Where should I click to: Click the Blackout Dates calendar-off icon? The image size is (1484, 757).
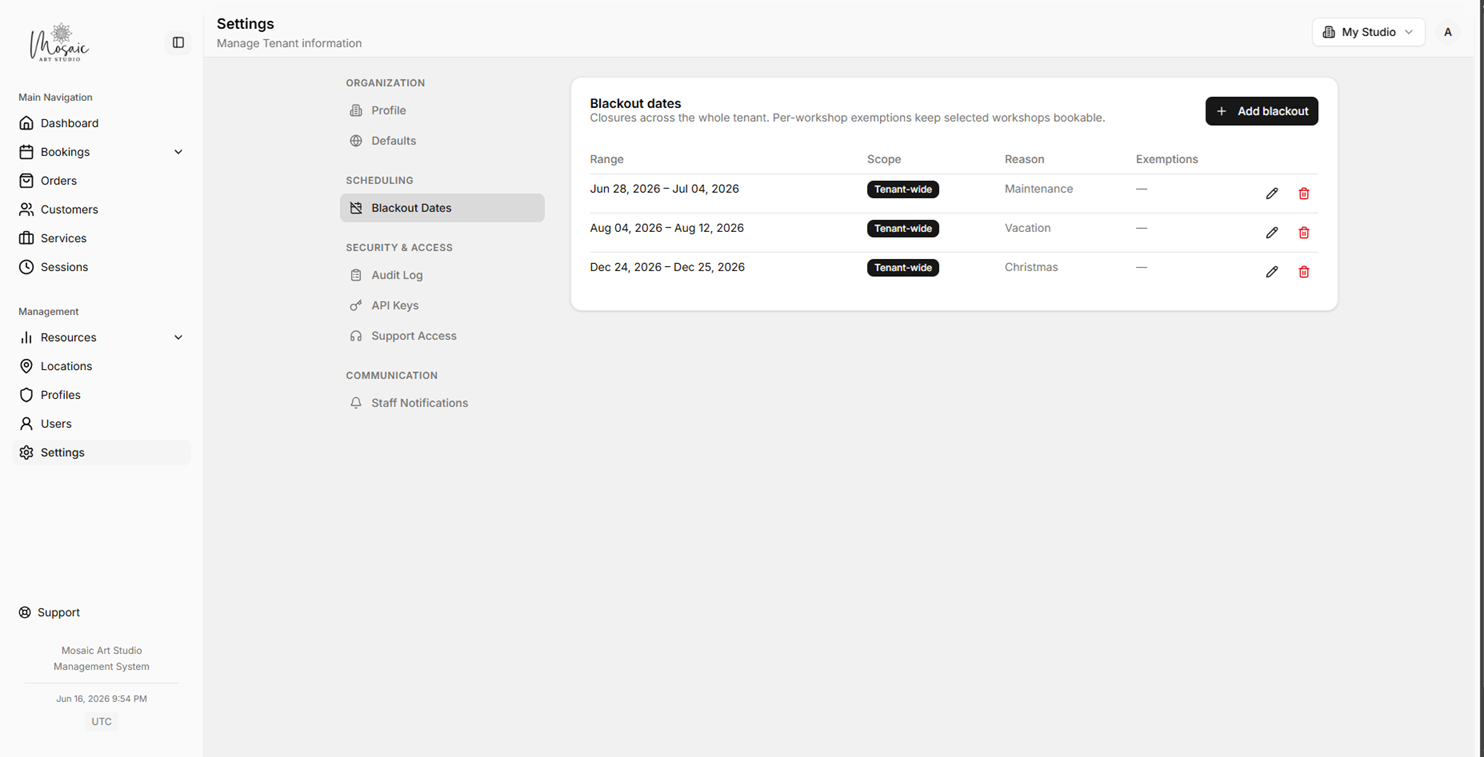[x=356, y=208]
